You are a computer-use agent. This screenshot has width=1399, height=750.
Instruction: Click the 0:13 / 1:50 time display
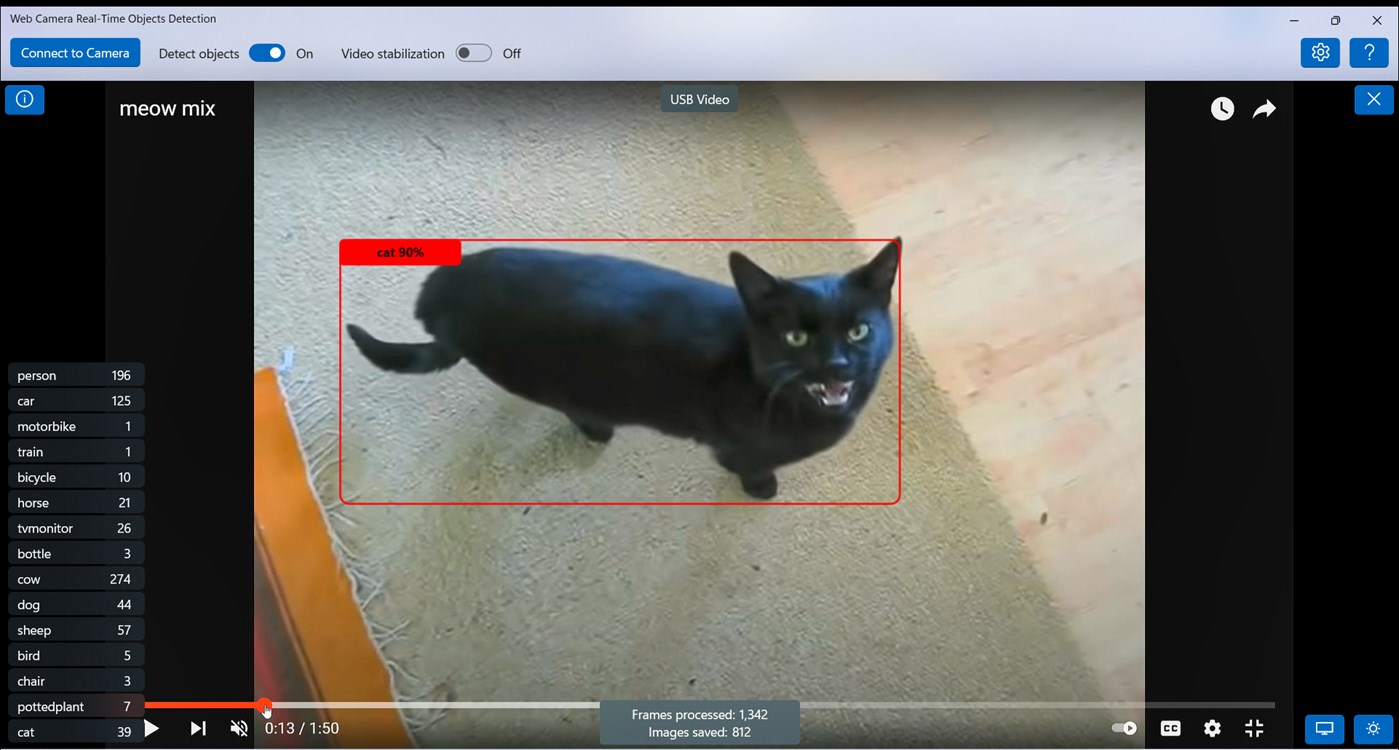302,729
